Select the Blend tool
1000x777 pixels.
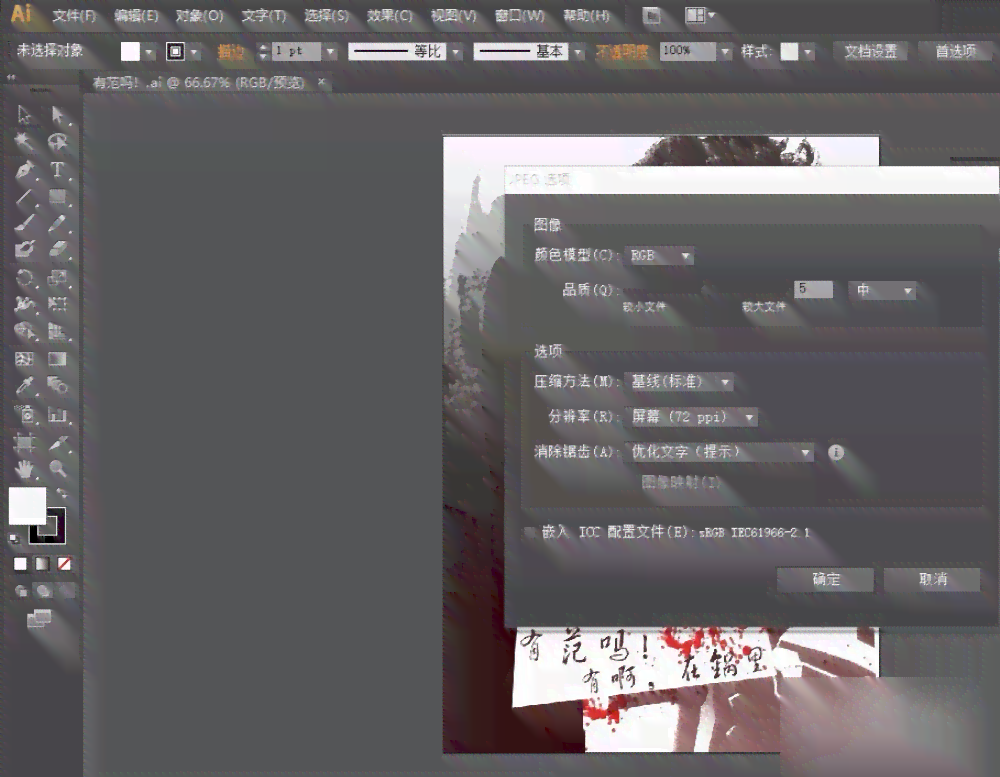click(57, 386)
